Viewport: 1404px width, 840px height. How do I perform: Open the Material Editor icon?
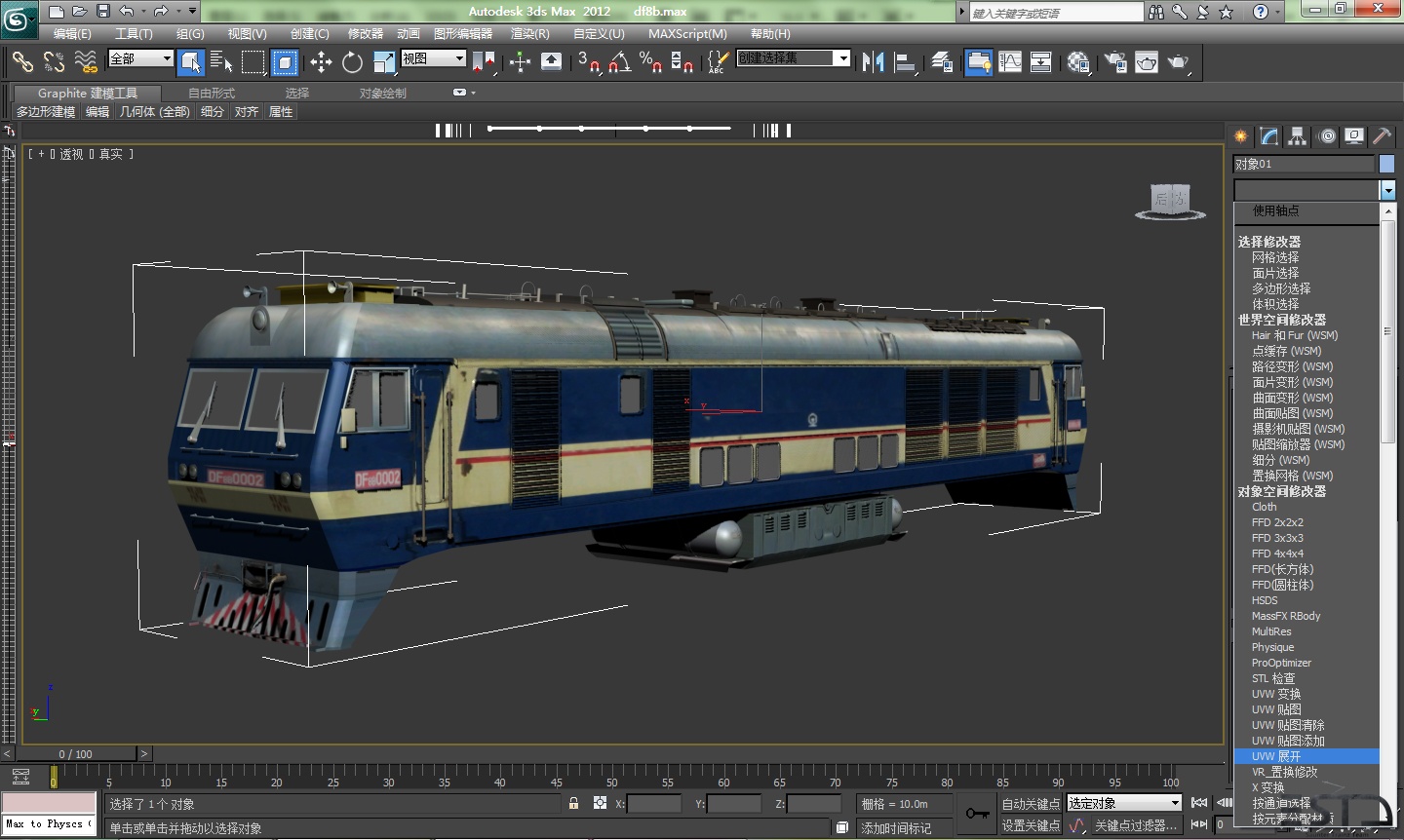click(1077, 62)
